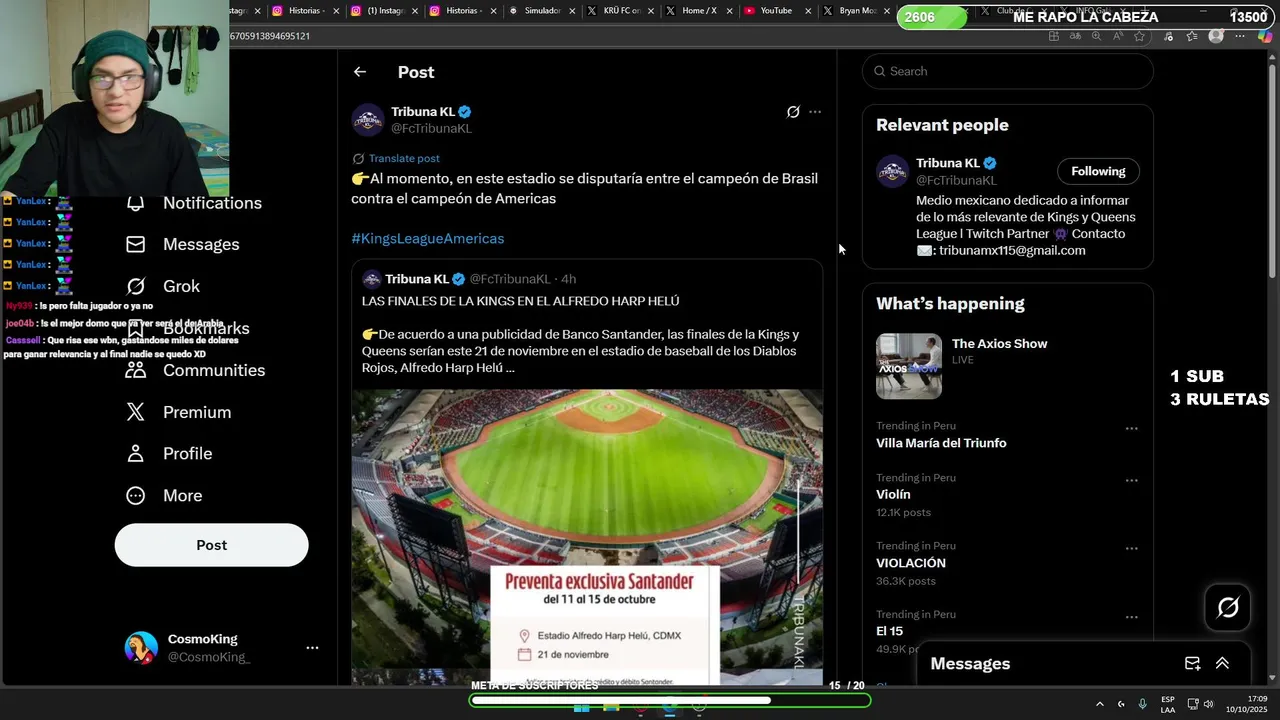Open post options three-dot menu
1280x720 pixels.
[x=815, y=112]
